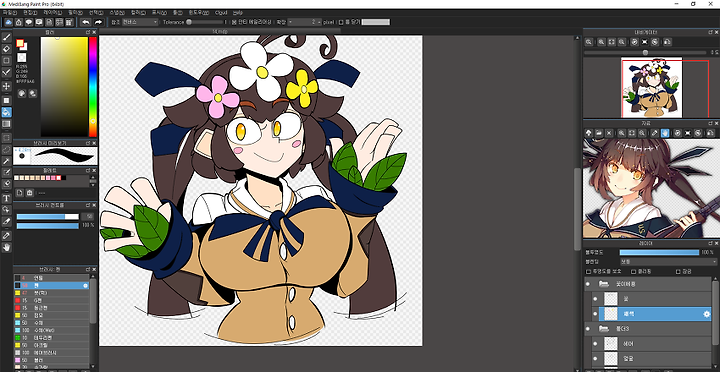The height and width of the screenshot is (372, 720).
Task: Select the Magic Wand tool
Action: pos(6,161)
